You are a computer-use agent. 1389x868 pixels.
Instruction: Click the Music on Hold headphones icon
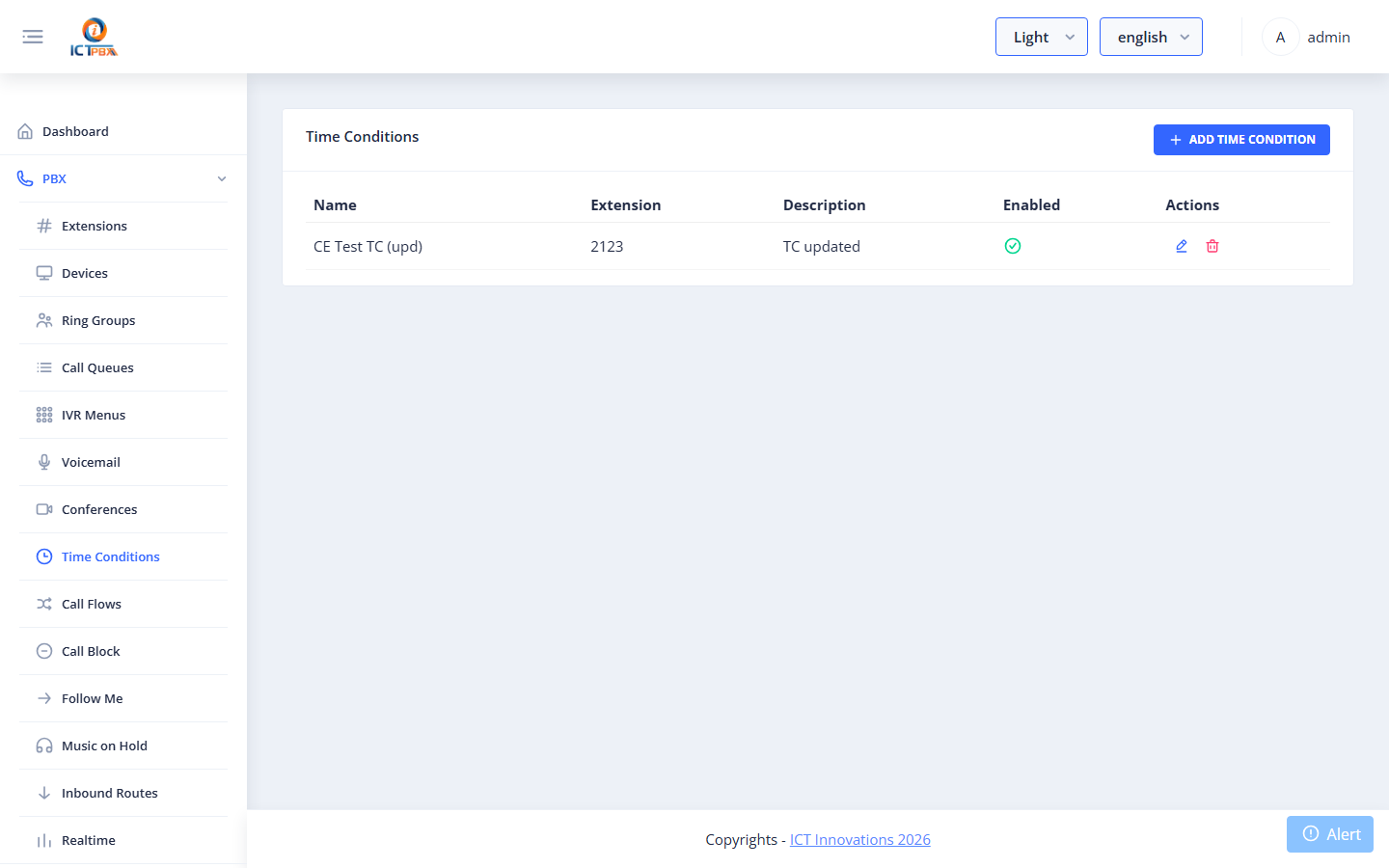[x=44, y=746]
